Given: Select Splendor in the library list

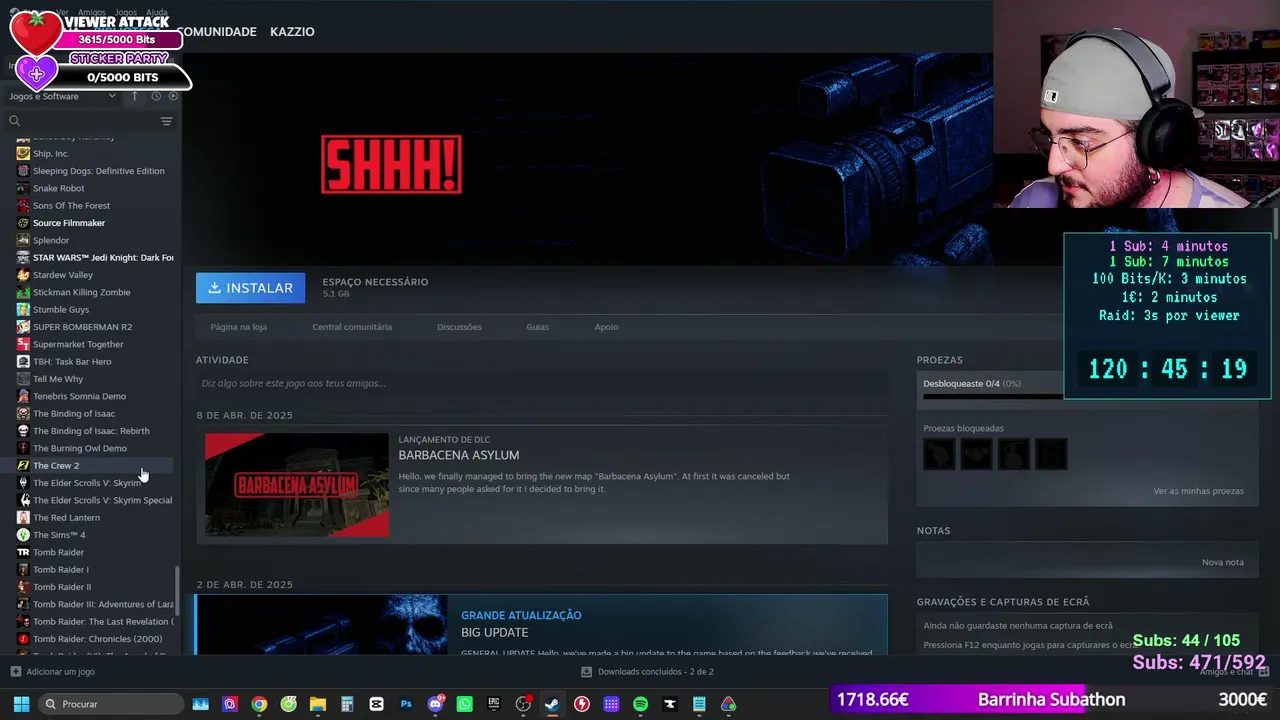Looking at the screenshot, I should (x=51, y=240).
